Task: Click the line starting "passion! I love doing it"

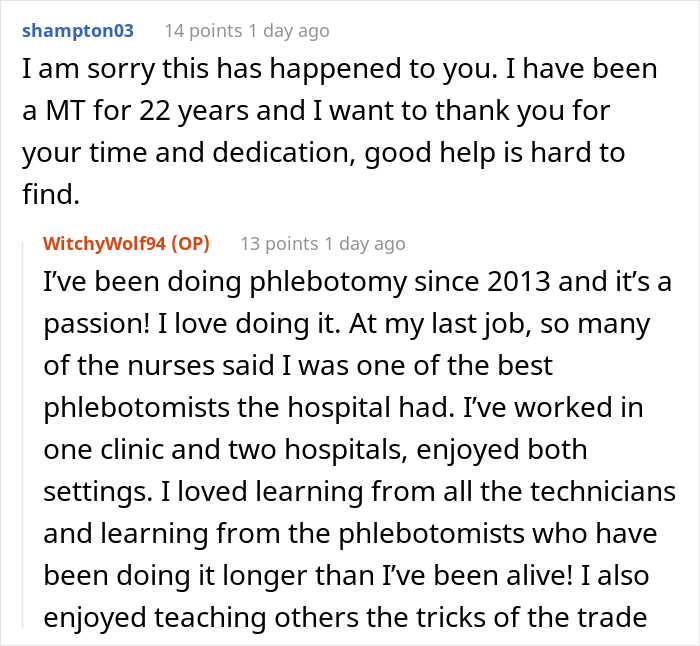Action: (x=347, y=325)
